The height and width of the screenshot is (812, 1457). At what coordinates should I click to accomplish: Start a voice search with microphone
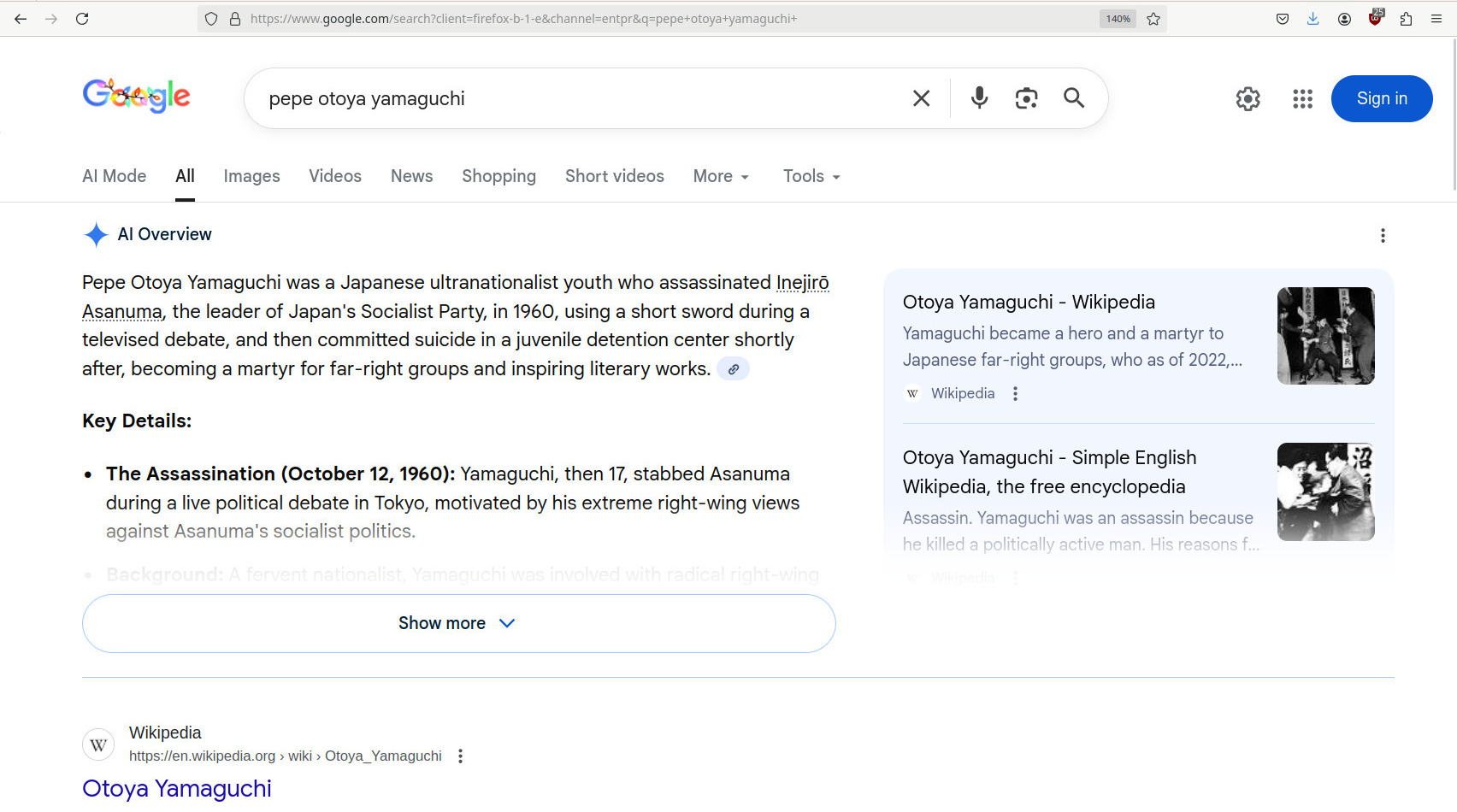[x=980, y=98]
